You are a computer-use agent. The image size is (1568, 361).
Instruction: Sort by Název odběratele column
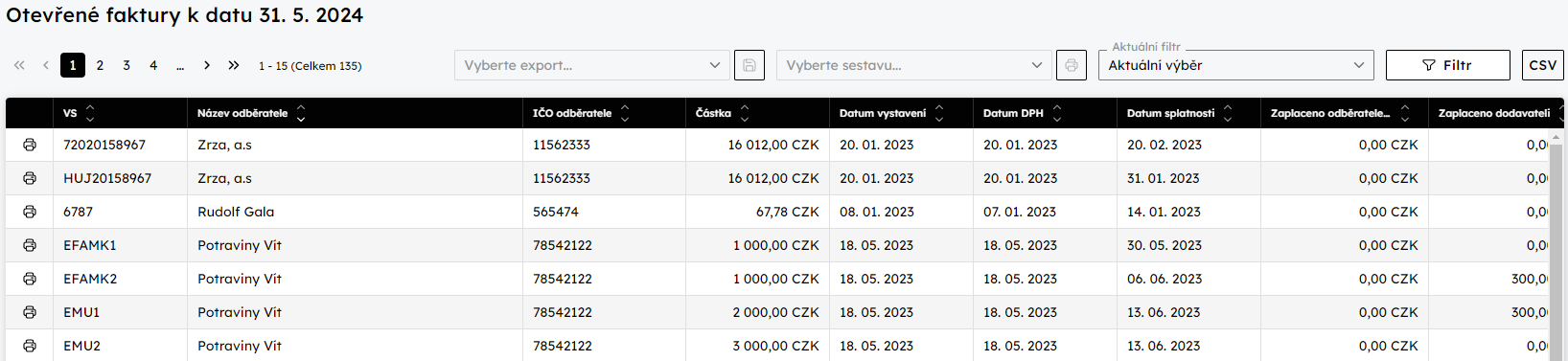(x=301, y=113)
